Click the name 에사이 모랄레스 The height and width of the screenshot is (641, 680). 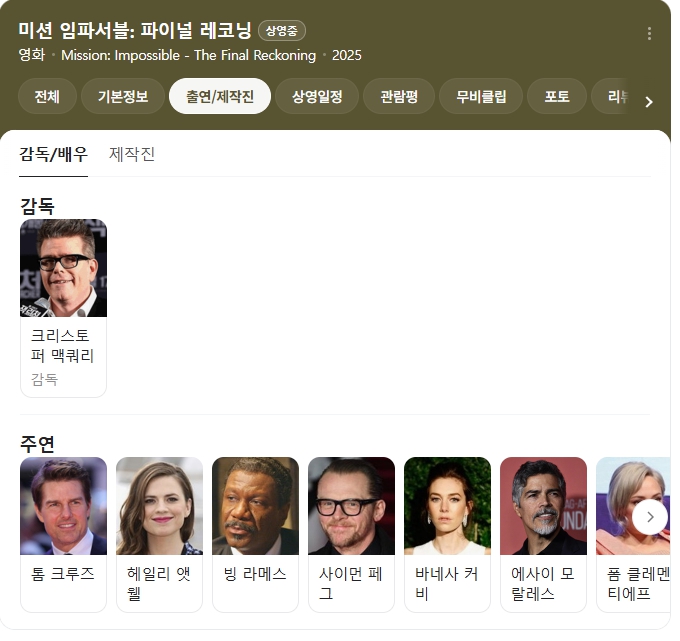click(x=543, y=584)
